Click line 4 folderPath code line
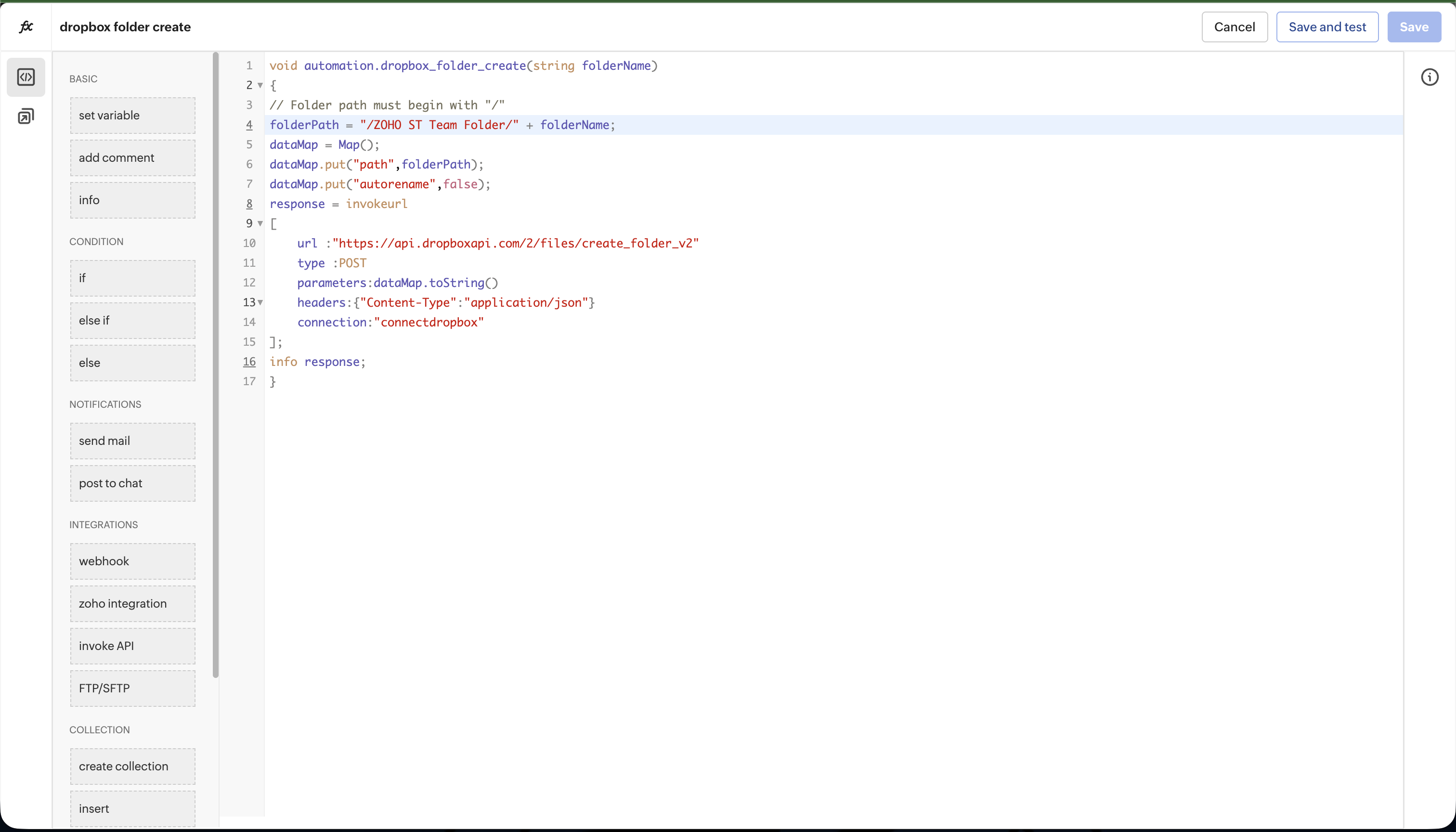This screenshot has height=832, width=1456. tap(442, 125)
